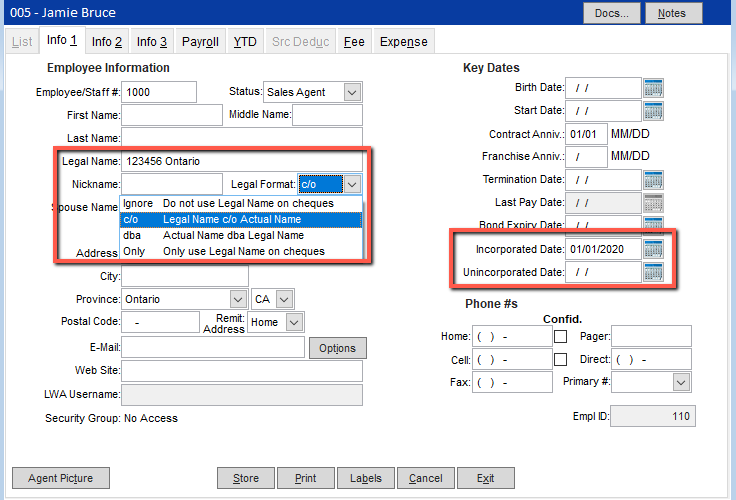Click the Direct phone field
The image size is (736, 500).
(x=651, y=359)
